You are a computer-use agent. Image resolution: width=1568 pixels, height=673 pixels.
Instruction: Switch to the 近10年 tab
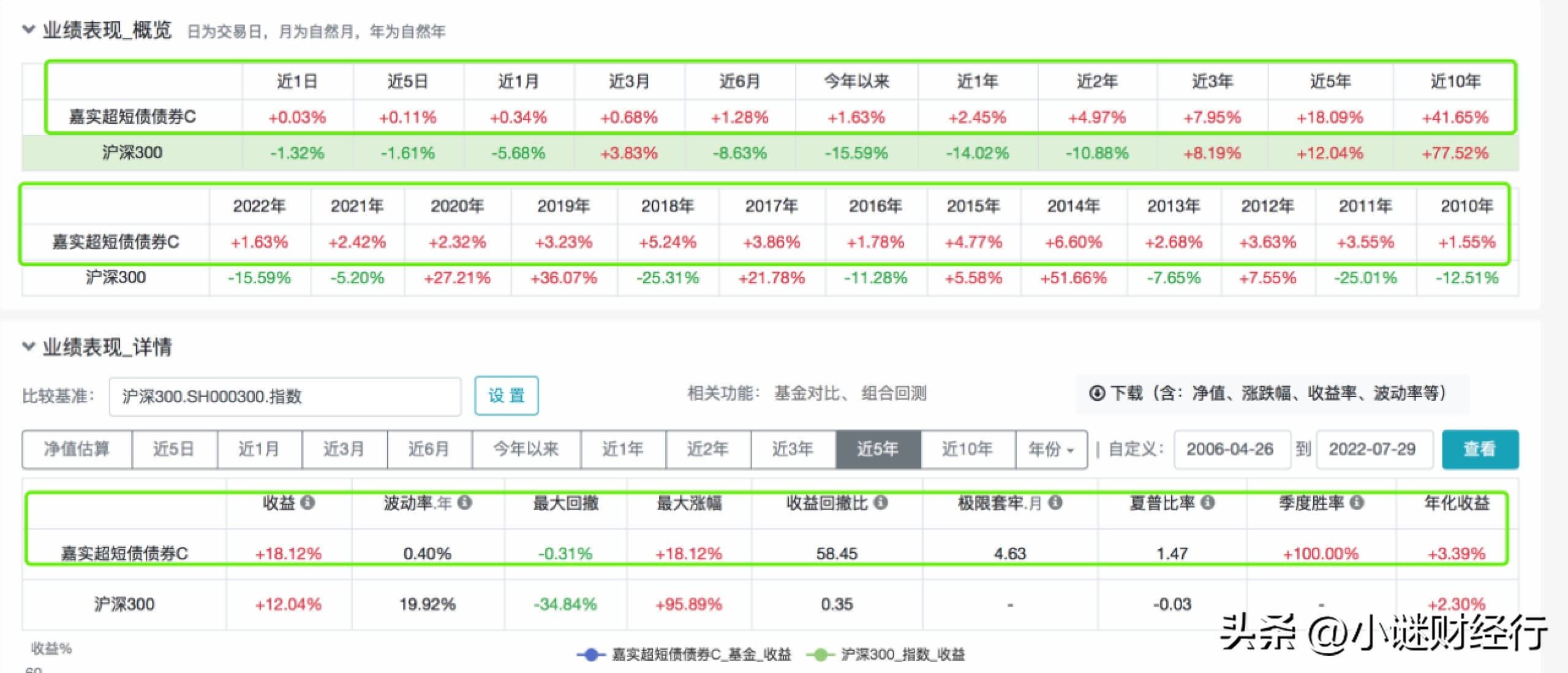click(x=967, y=449)
